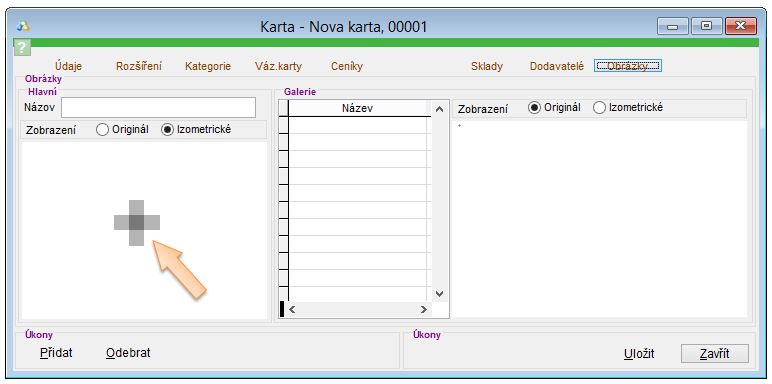The width and height of the screenshot is (772, 384).
Task: Open the Dodavatelé tab
Action: pos(557,66)
